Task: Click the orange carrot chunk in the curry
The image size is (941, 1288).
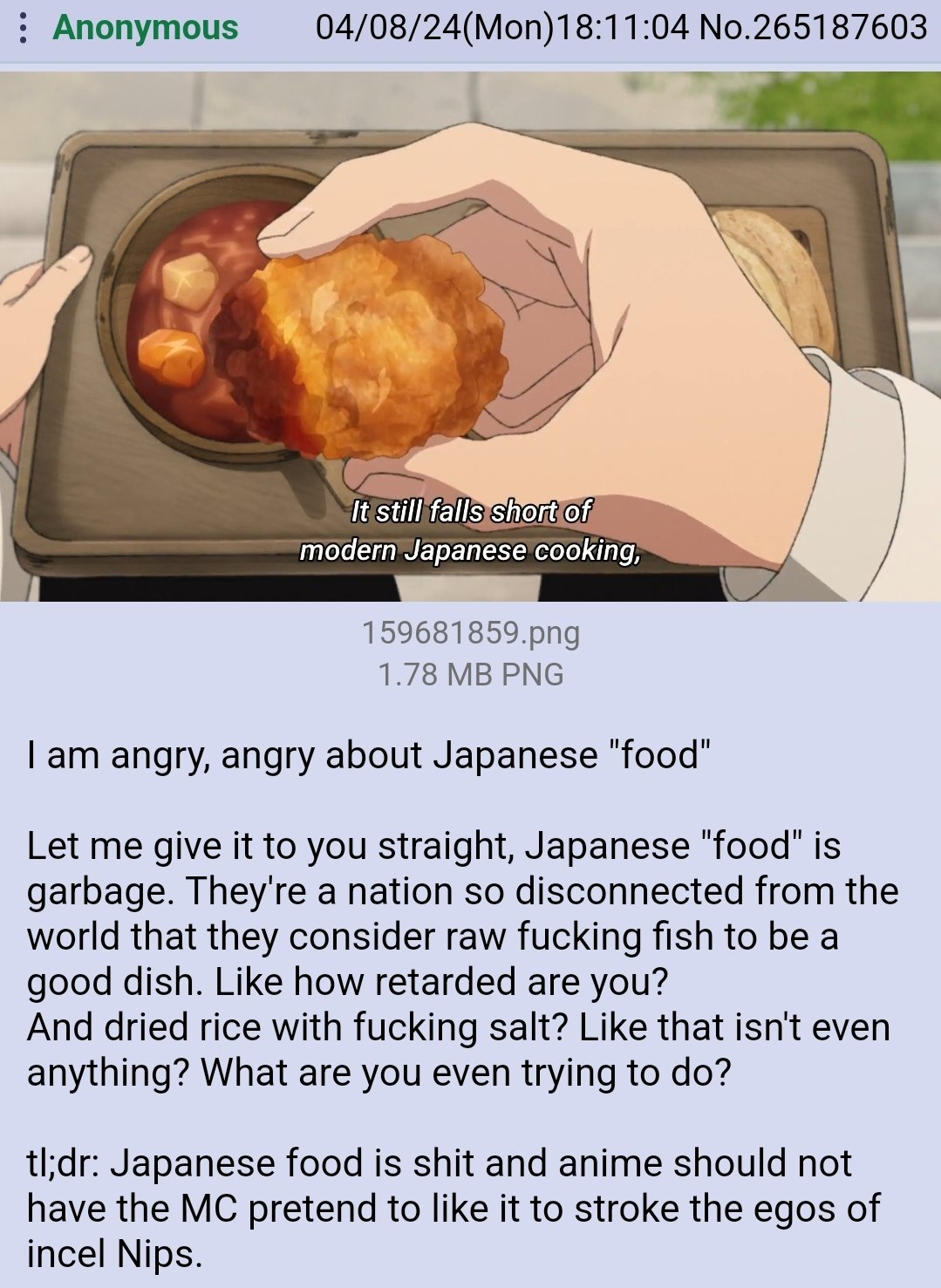Action: (x=173, y=359)
